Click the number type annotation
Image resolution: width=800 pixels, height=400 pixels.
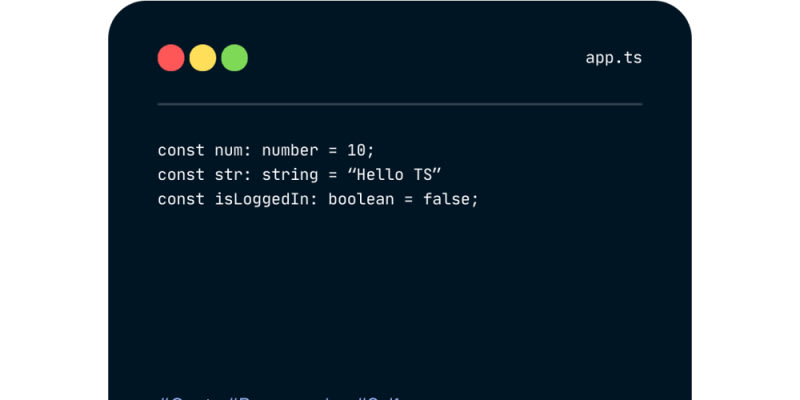tap(290, 151)
